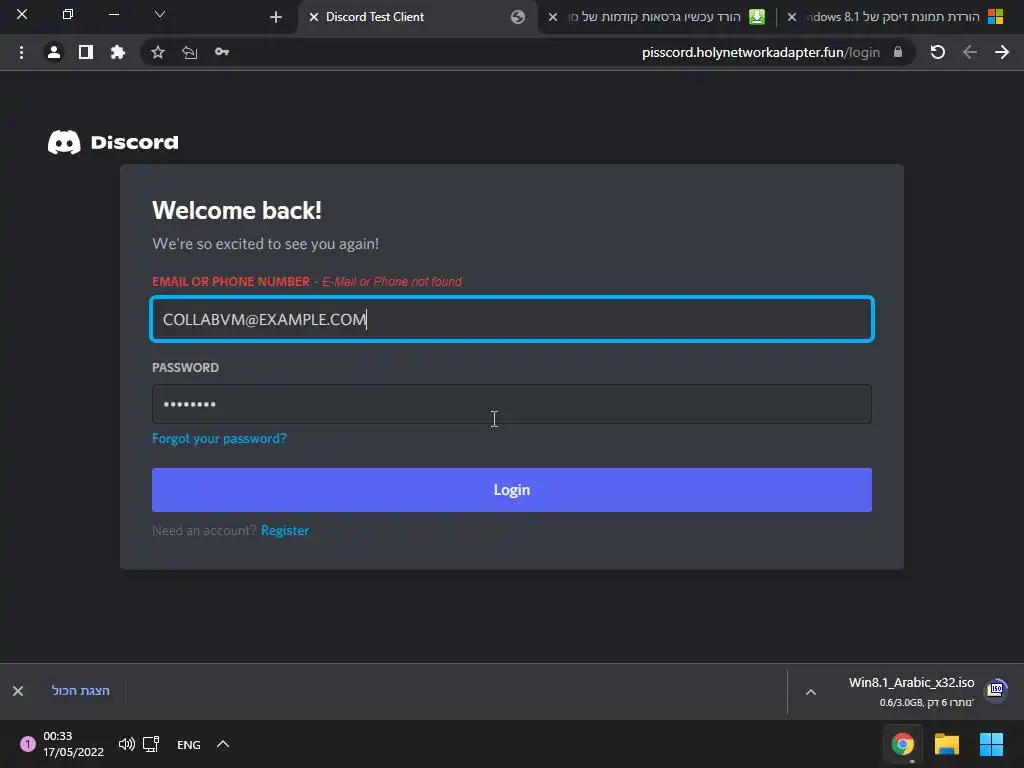Open the network tray icon

click(x=152, y=744)
